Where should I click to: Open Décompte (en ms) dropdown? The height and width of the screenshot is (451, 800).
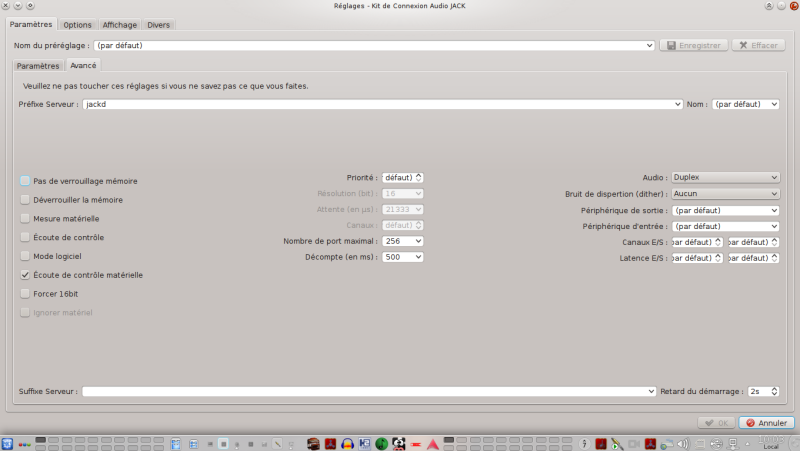click(403, 257)
